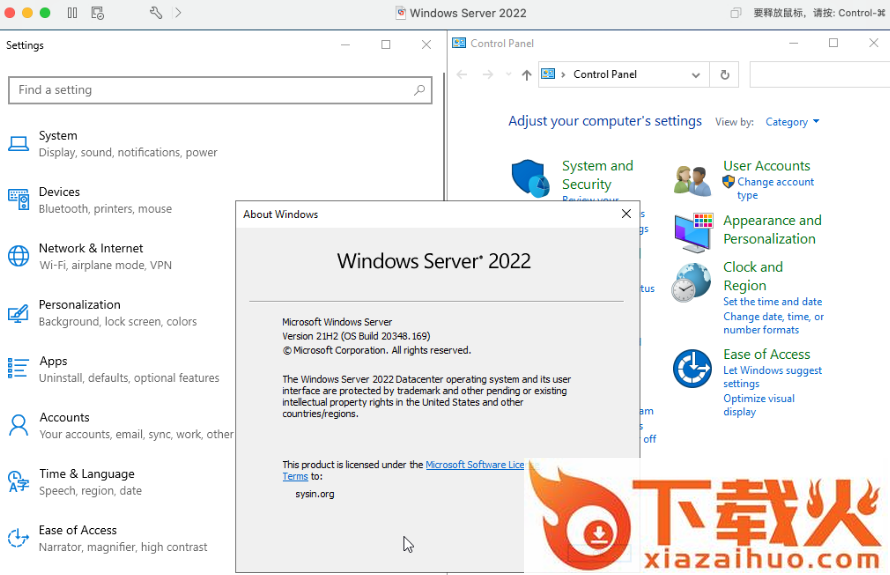Click Change account type link
Image resolution: width=890 pixels, height=575 pixels.
(x=775, y=188)
